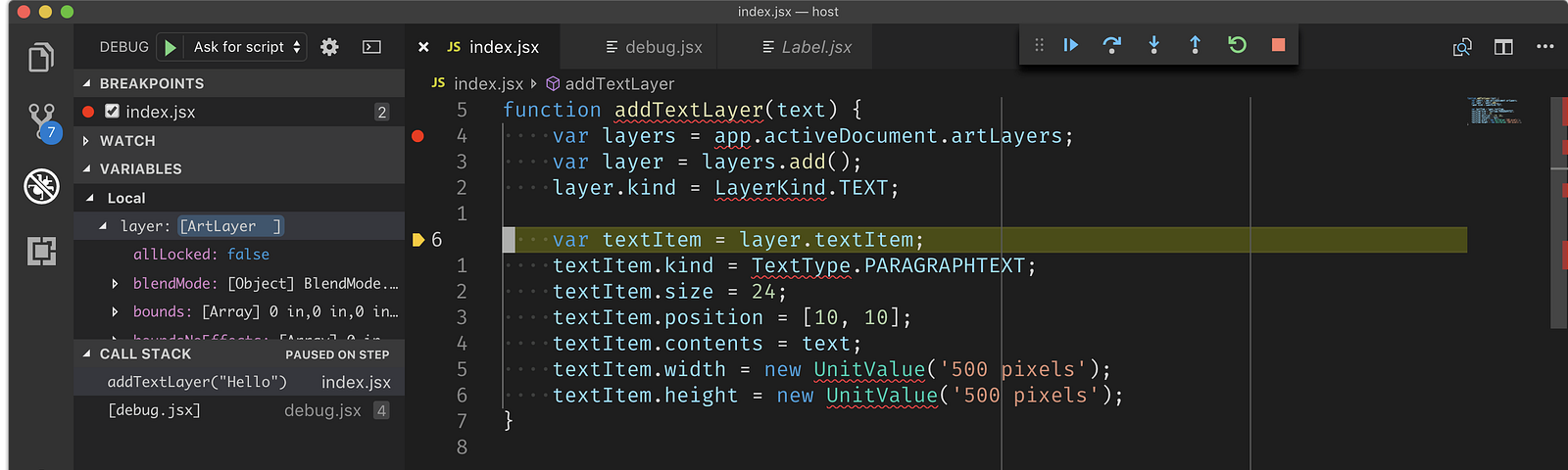The width and height of the screenshot is (1568, 470).
Task: Toggle the index.jsx breakpoint checkbox
Action: (112, 112)
